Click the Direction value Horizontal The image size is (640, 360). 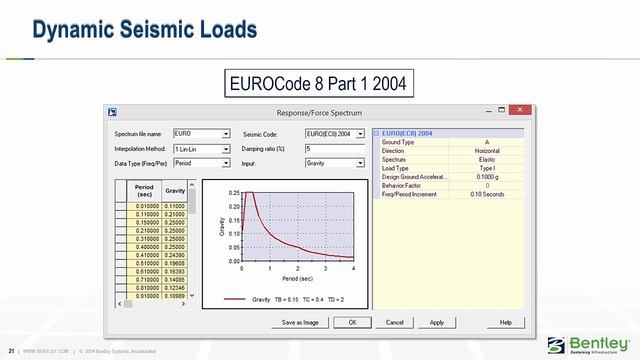487,151
